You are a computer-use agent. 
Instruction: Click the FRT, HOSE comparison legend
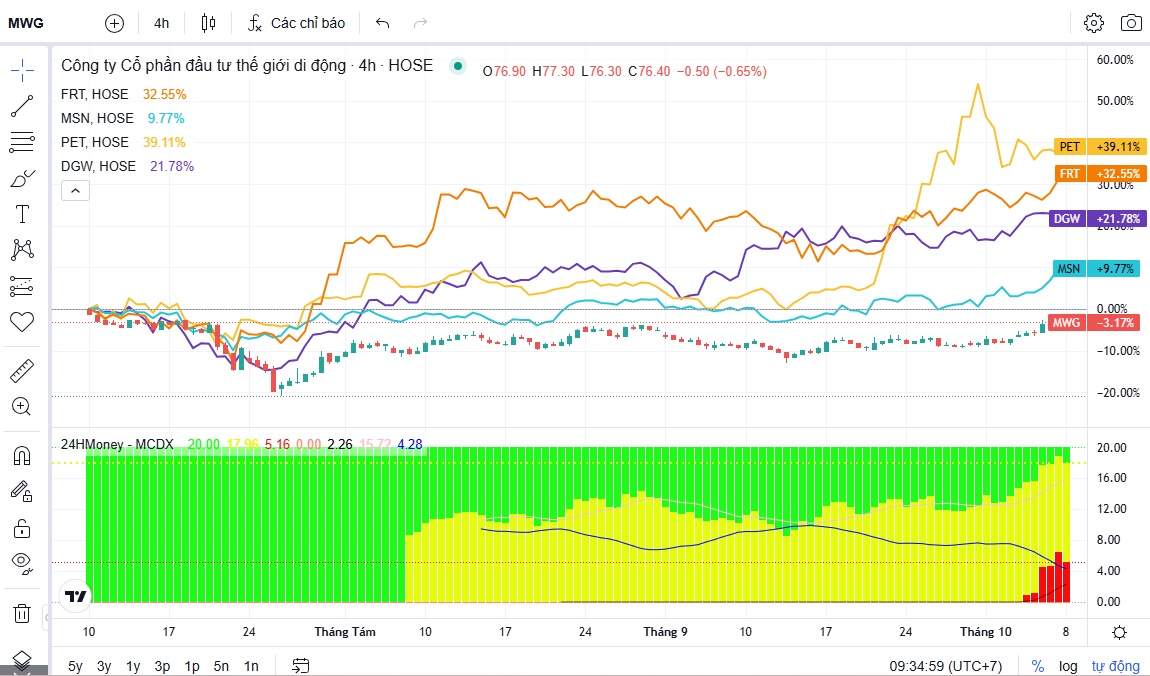[x=95, y=95]
